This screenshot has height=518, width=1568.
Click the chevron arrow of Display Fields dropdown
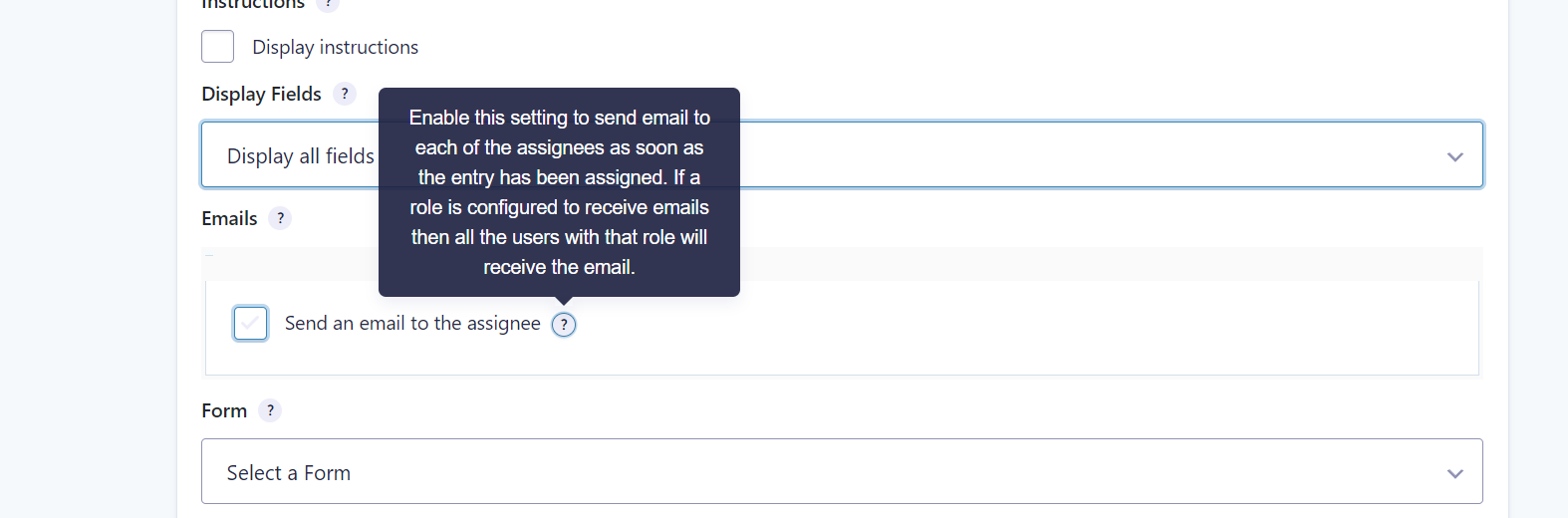tap(1454, 156)
